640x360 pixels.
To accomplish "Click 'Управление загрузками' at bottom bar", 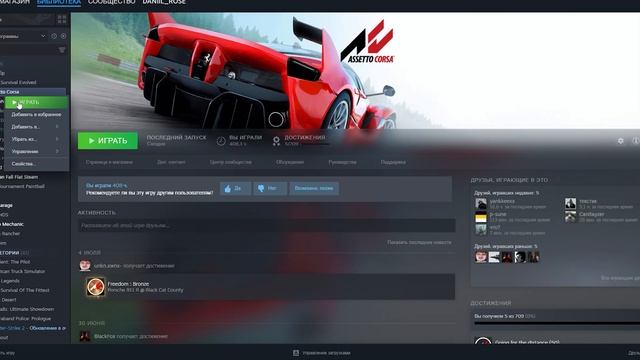I will point(326,353).
